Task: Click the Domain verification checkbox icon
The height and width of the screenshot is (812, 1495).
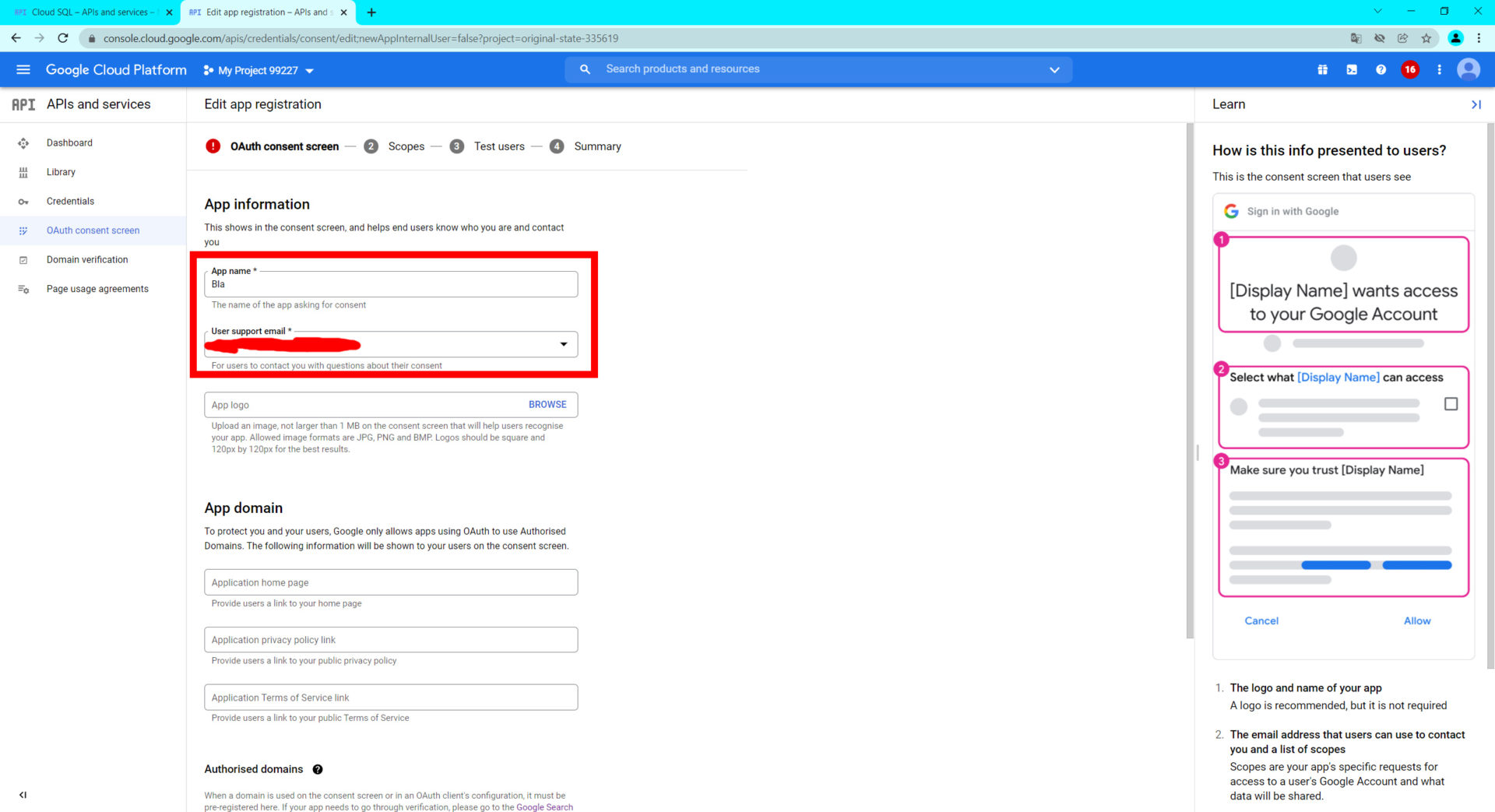Action: (23, 260)
